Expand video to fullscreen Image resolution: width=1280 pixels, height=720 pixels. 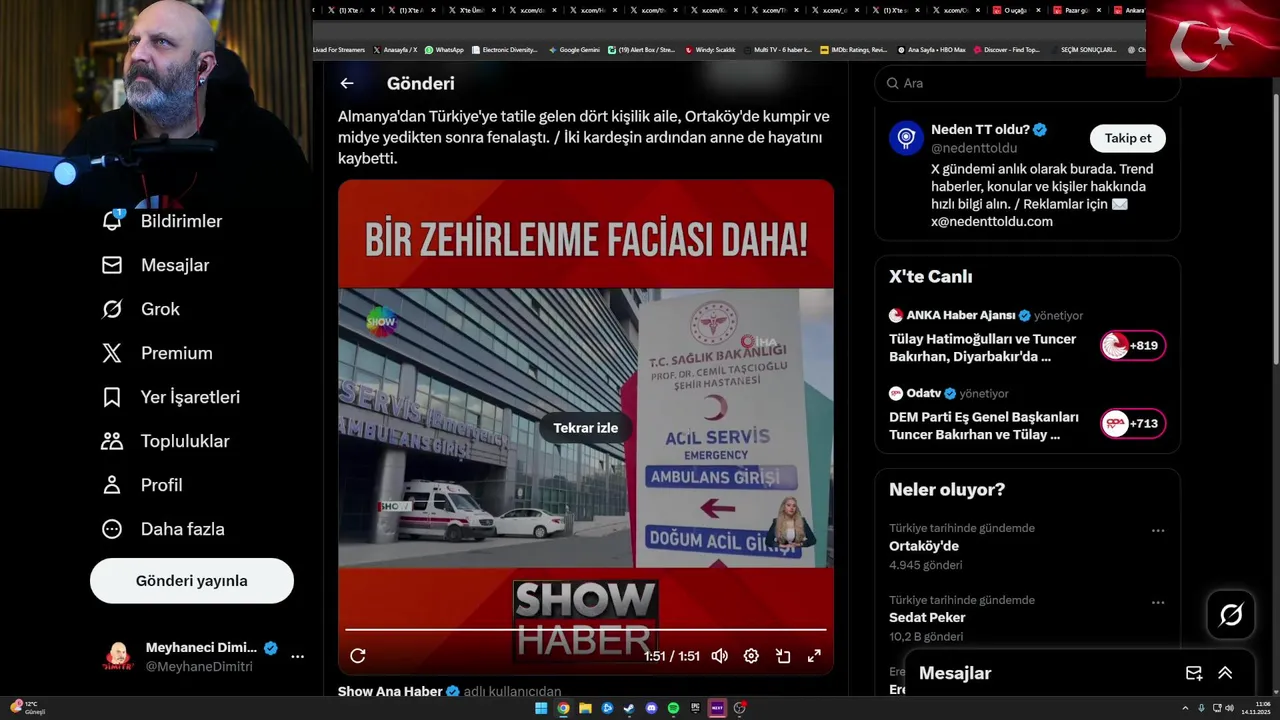[x=814, y=656]
